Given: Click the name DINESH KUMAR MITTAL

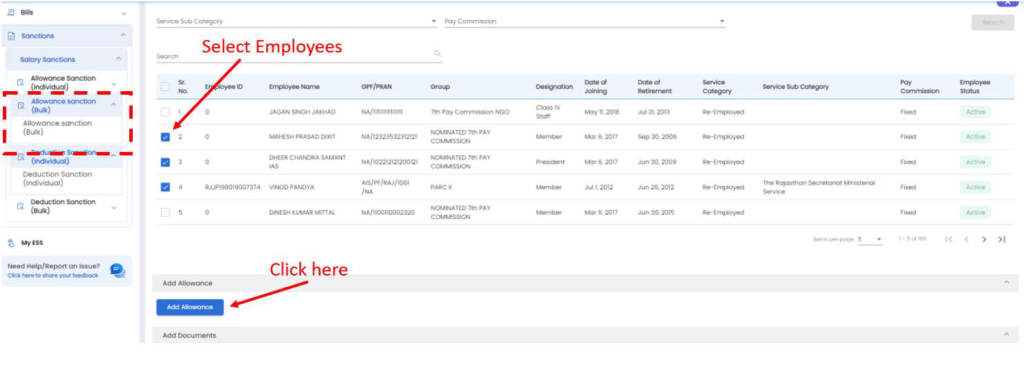Looking at the screenshot, I should 303,212.
